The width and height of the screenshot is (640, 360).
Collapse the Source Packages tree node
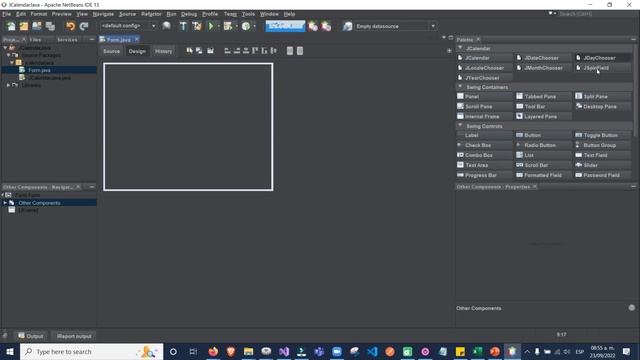[9, 55]
